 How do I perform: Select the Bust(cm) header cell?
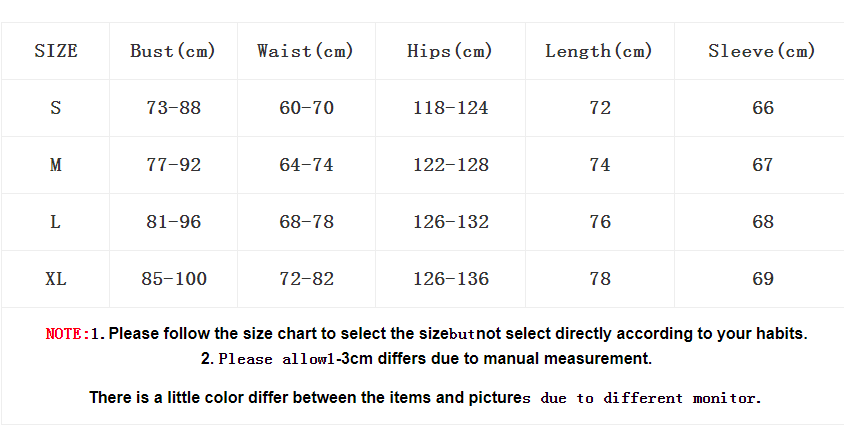[x=173, y=51]
